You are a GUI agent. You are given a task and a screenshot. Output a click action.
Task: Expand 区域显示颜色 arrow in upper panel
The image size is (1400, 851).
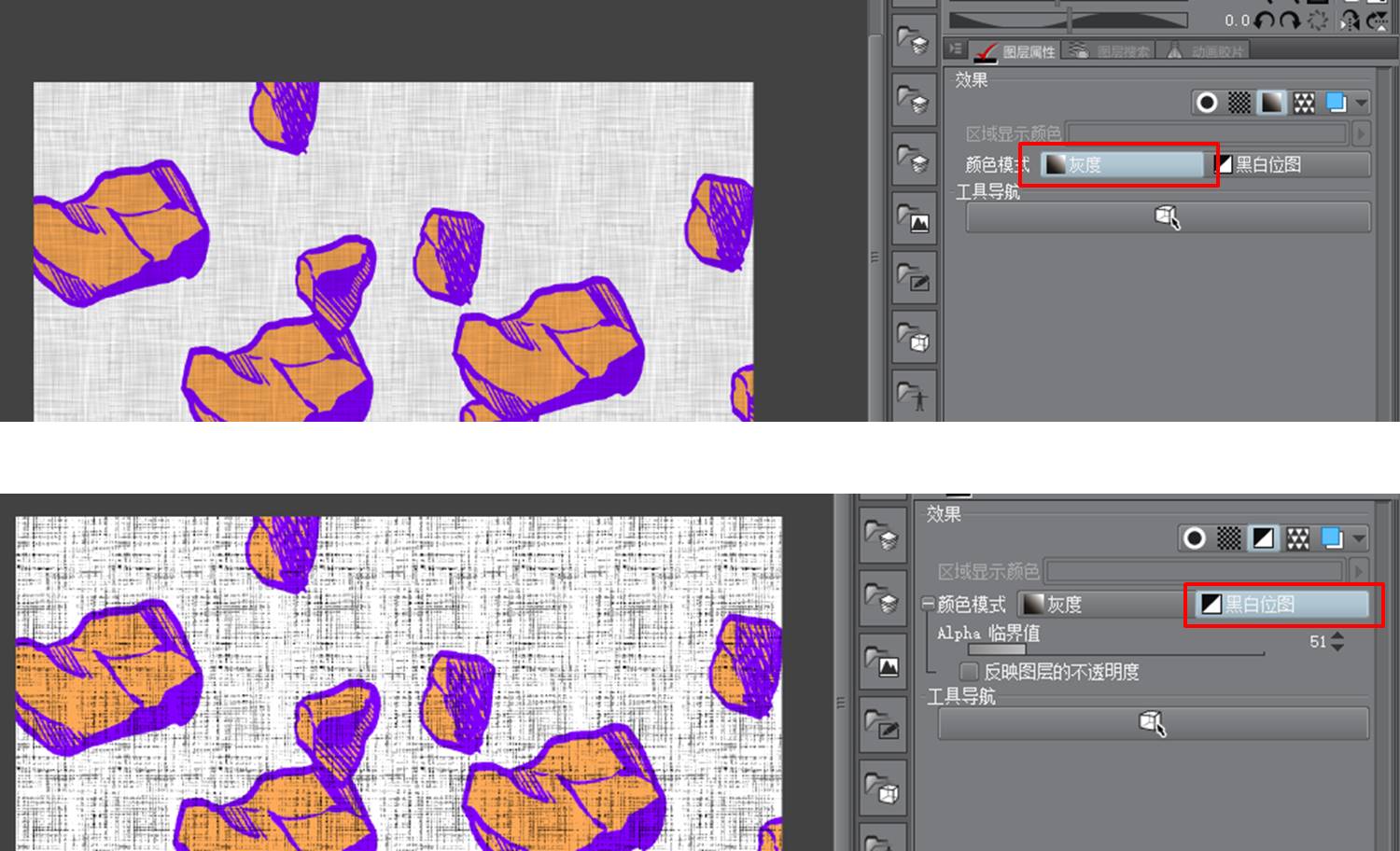pyautogui.click(x=1361, y=133)
